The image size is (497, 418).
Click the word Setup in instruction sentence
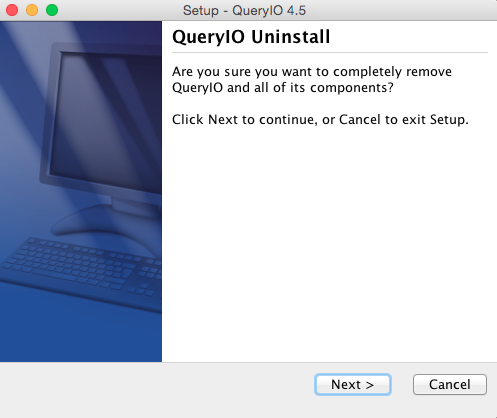click(x=447, y=119)
